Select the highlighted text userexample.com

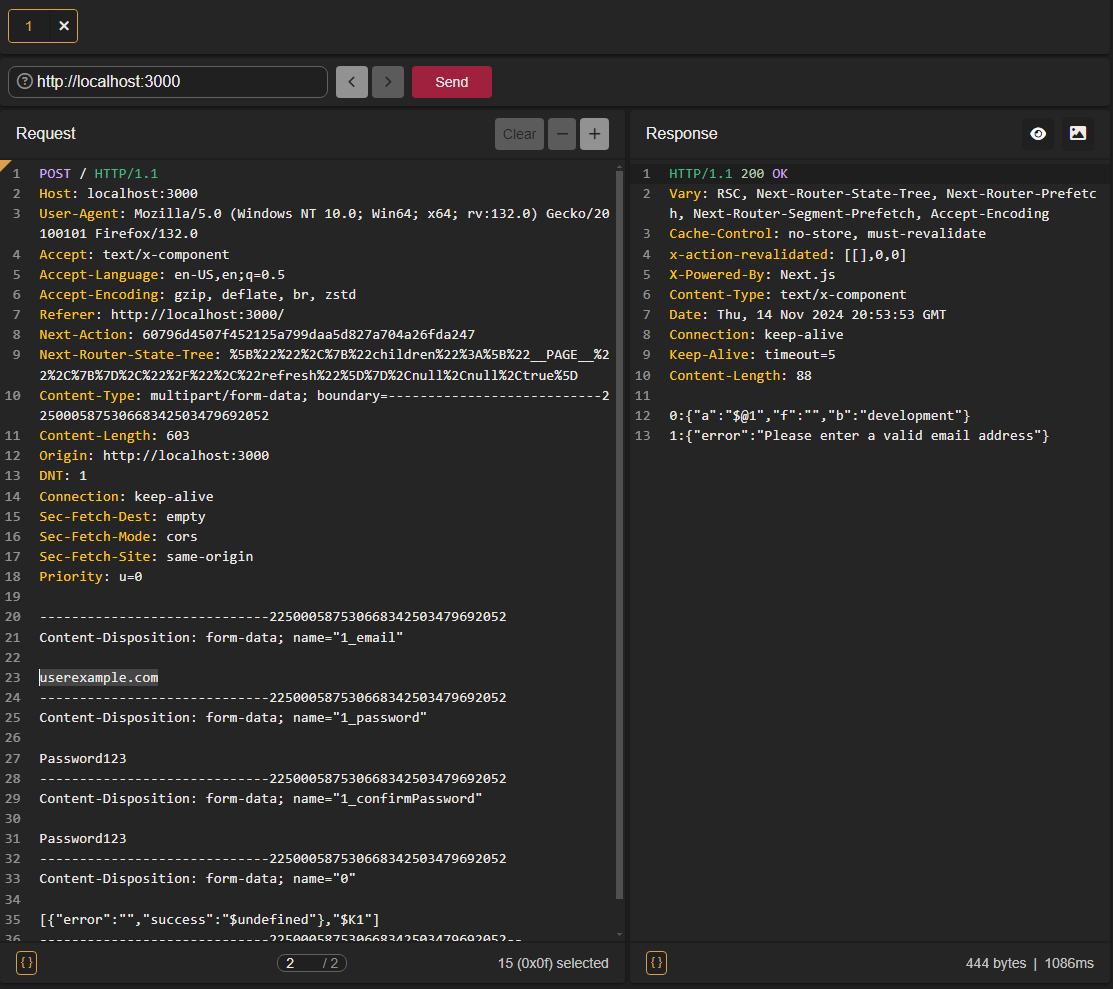tap(98, 677)
